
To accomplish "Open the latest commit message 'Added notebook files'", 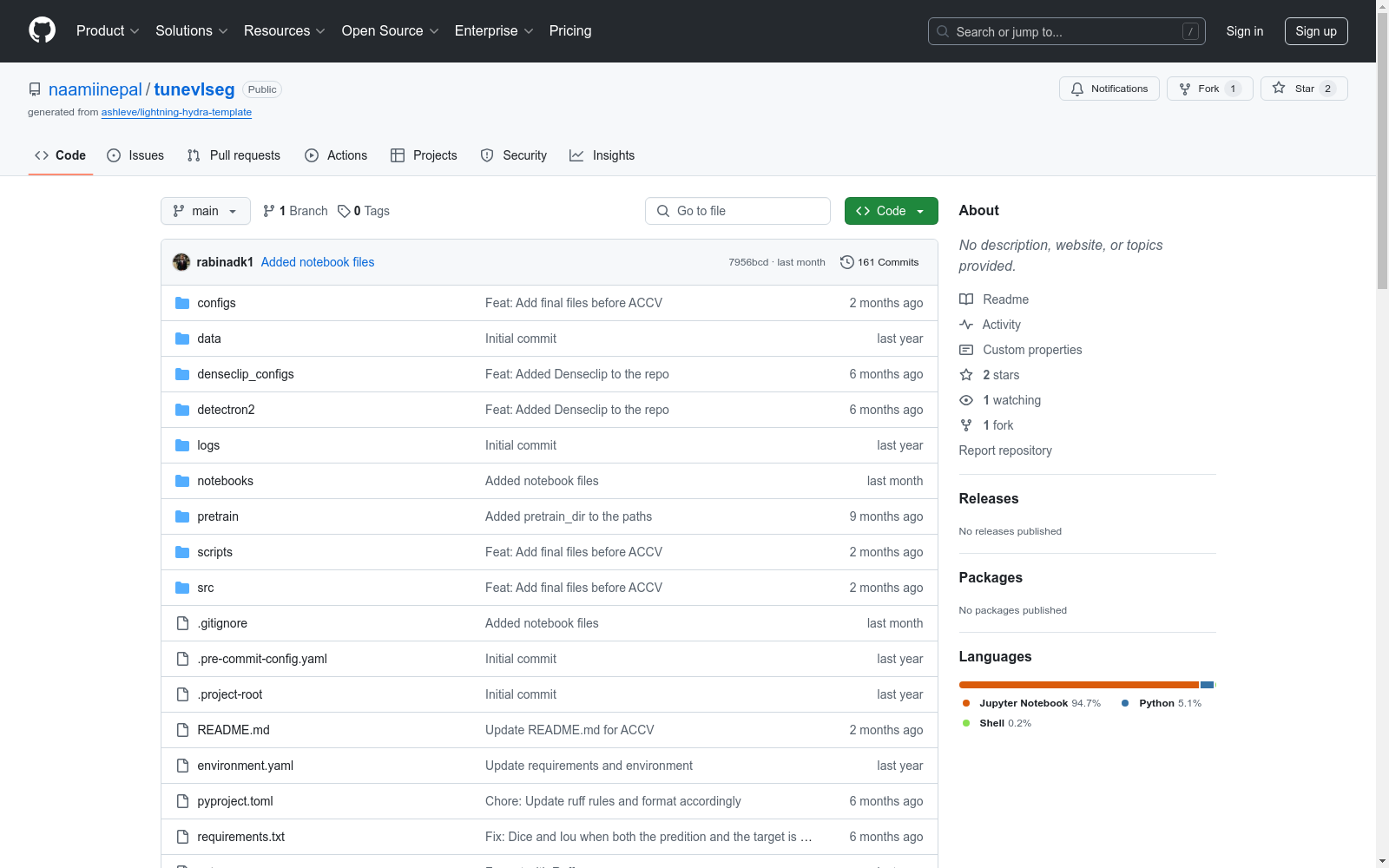I will [318, 262].
